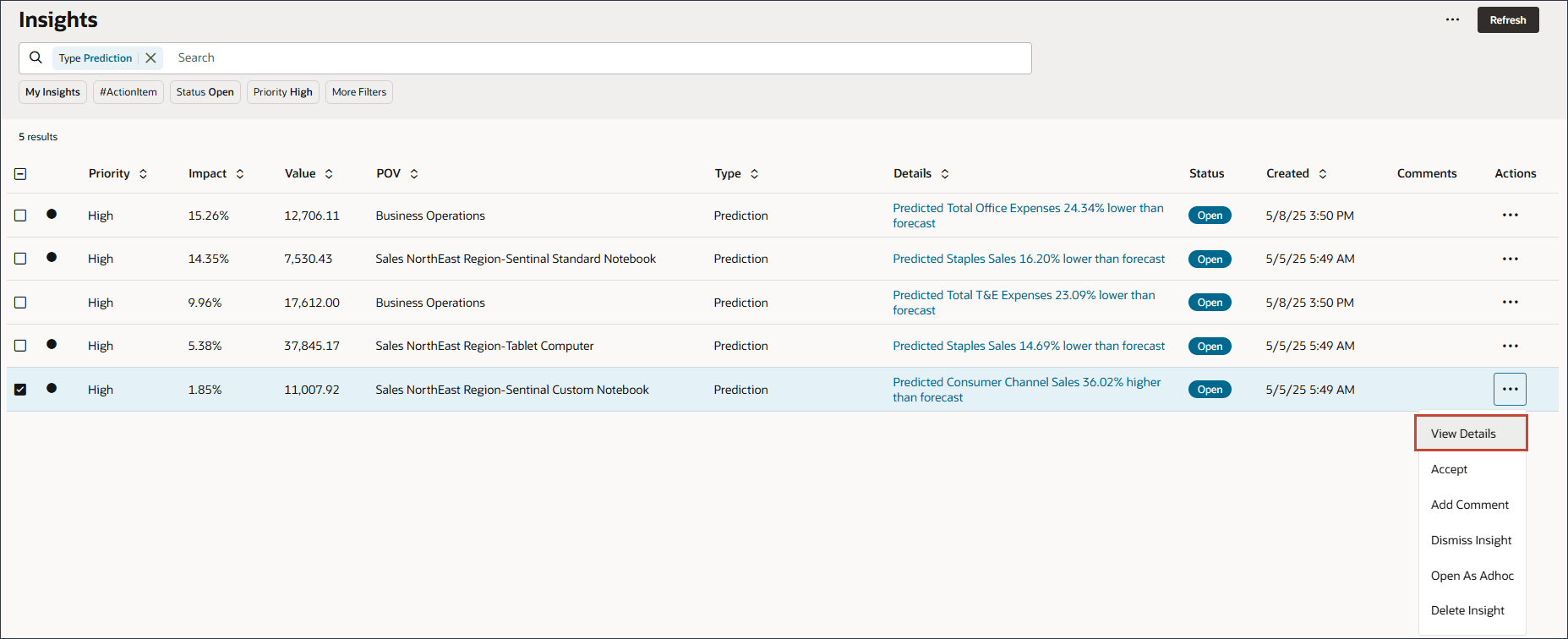Uncheck the Sentinal Custom Notebook row checkbox

(x=20, y=390)
